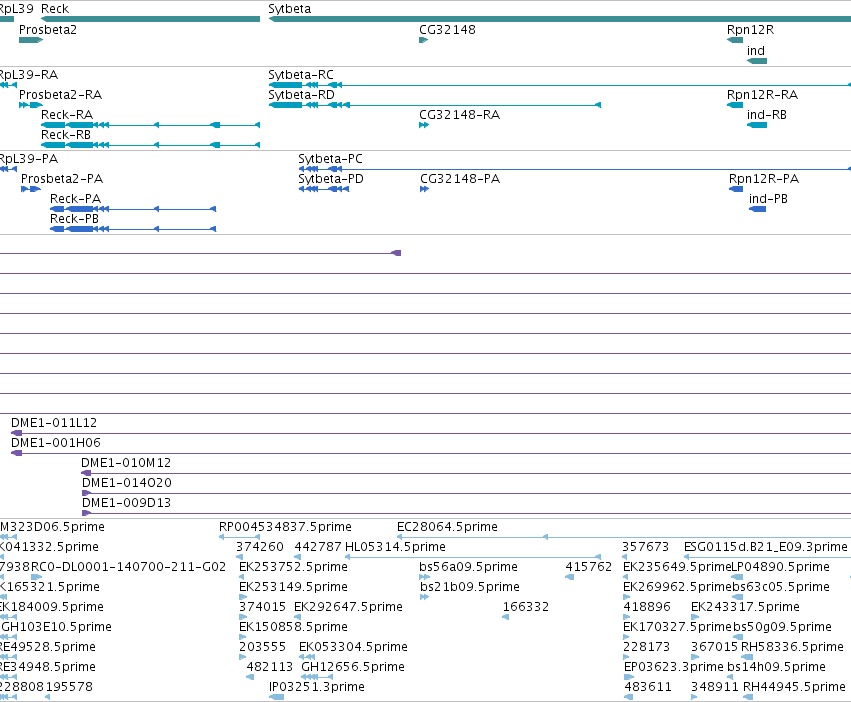Click the CG32148-PA protein glyph
Image resolution: width=851 pixels, height=702 pixels.
pos(424,189)
